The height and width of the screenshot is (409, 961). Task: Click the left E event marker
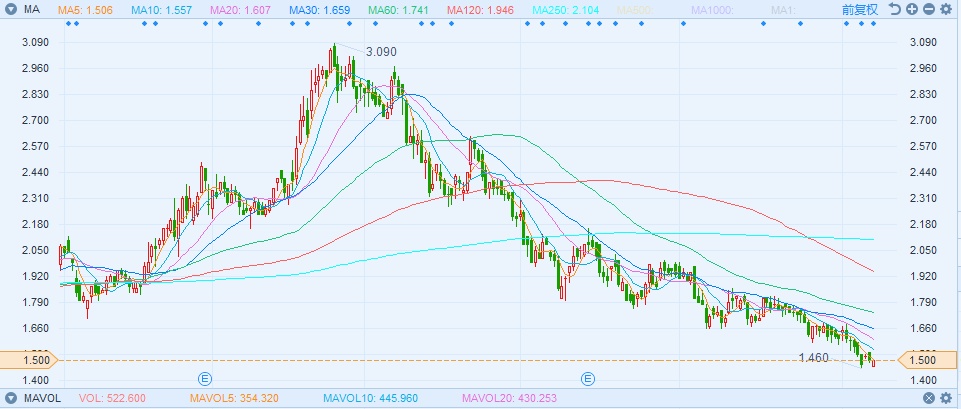tap(205, 379)
